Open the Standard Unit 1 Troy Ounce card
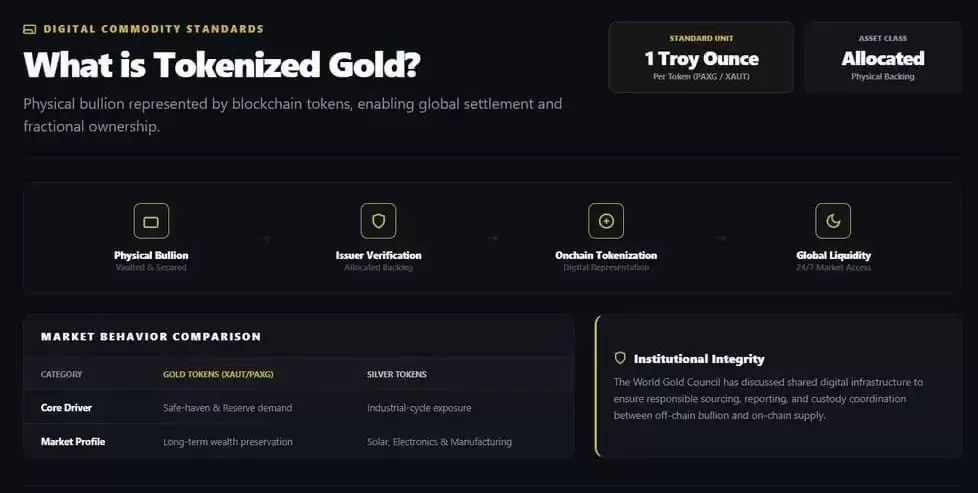 pos(701,57)
